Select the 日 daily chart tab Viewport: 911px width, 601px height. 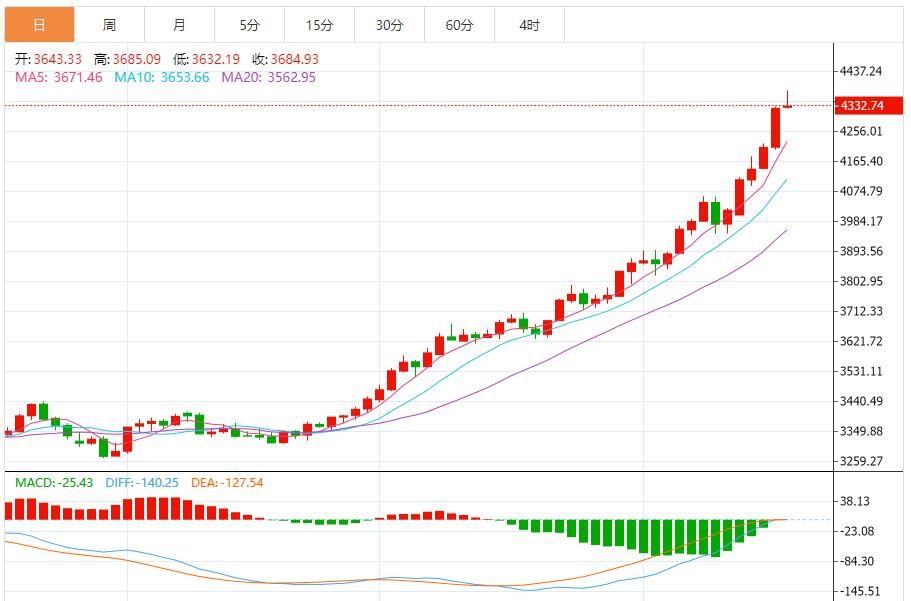[x=39, y=25]
